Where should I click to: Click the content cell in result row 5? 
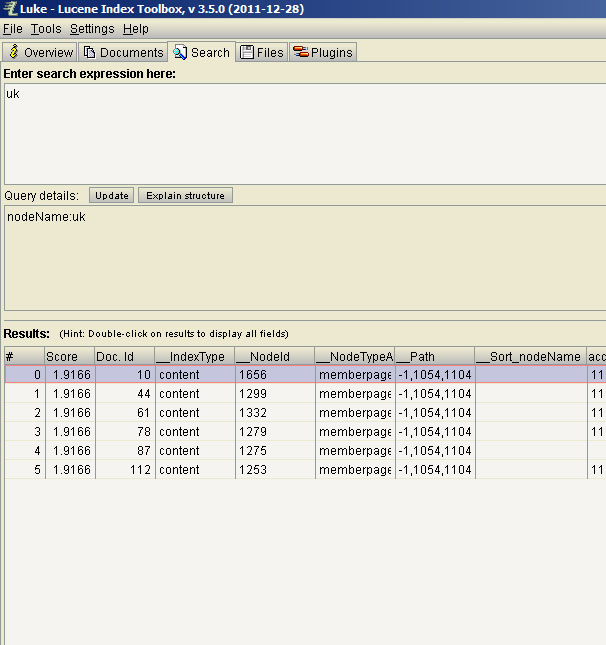click(x=195, y=469)
